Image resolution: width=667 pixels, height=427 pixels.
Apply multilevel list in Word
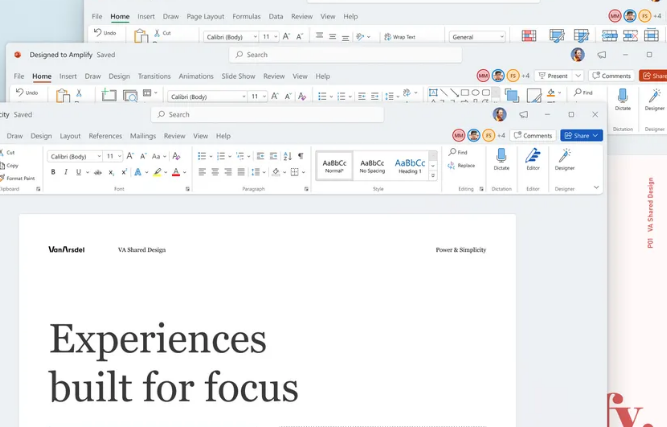pyautogui.click(x=240, y=156)
